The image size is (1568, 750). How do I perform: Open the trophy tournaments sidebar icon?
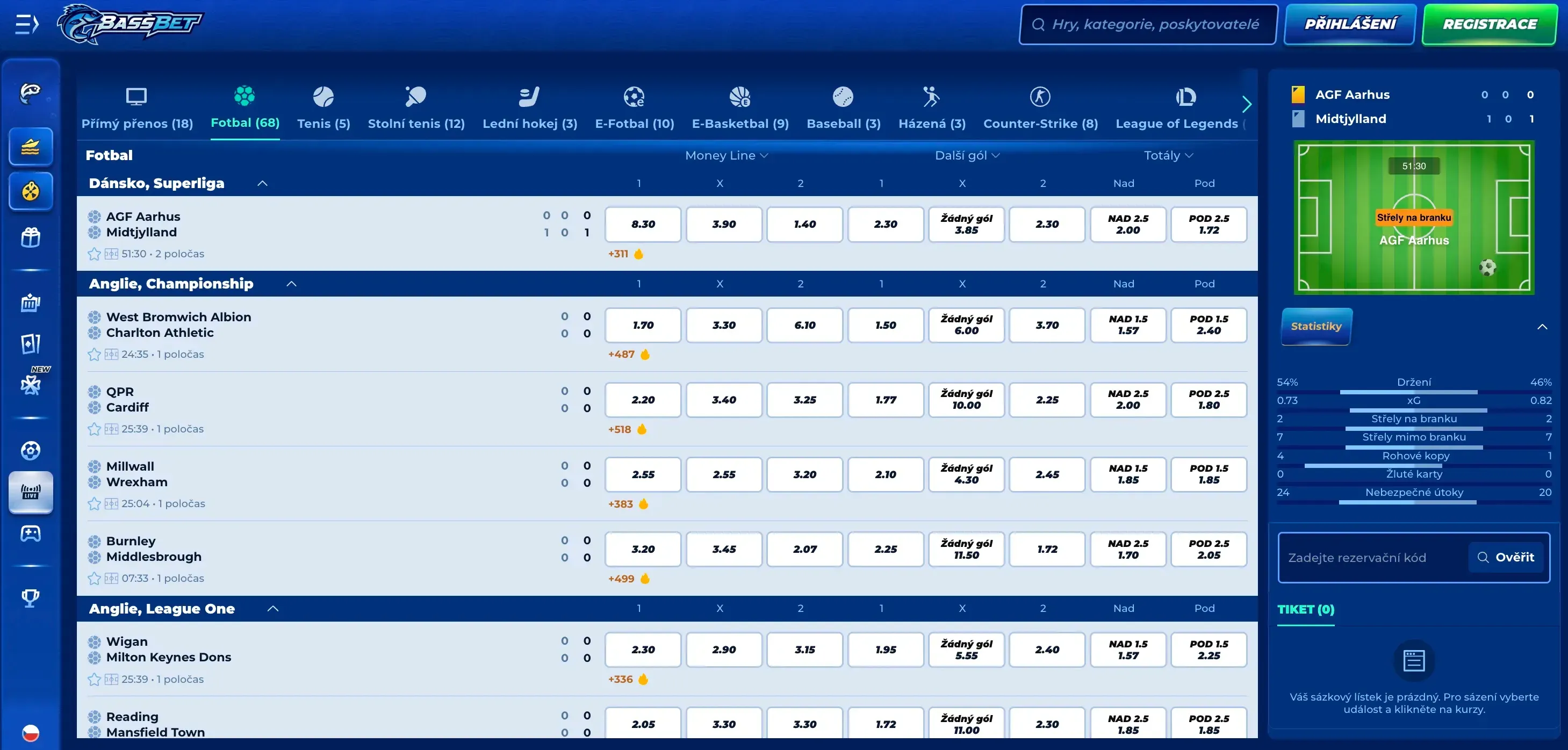(31, 598)
